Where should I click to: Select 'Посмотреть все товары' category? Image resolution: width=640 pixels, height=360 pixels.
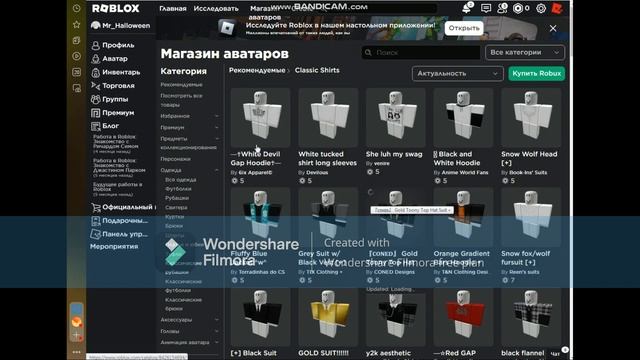click(x=181, y=100)
